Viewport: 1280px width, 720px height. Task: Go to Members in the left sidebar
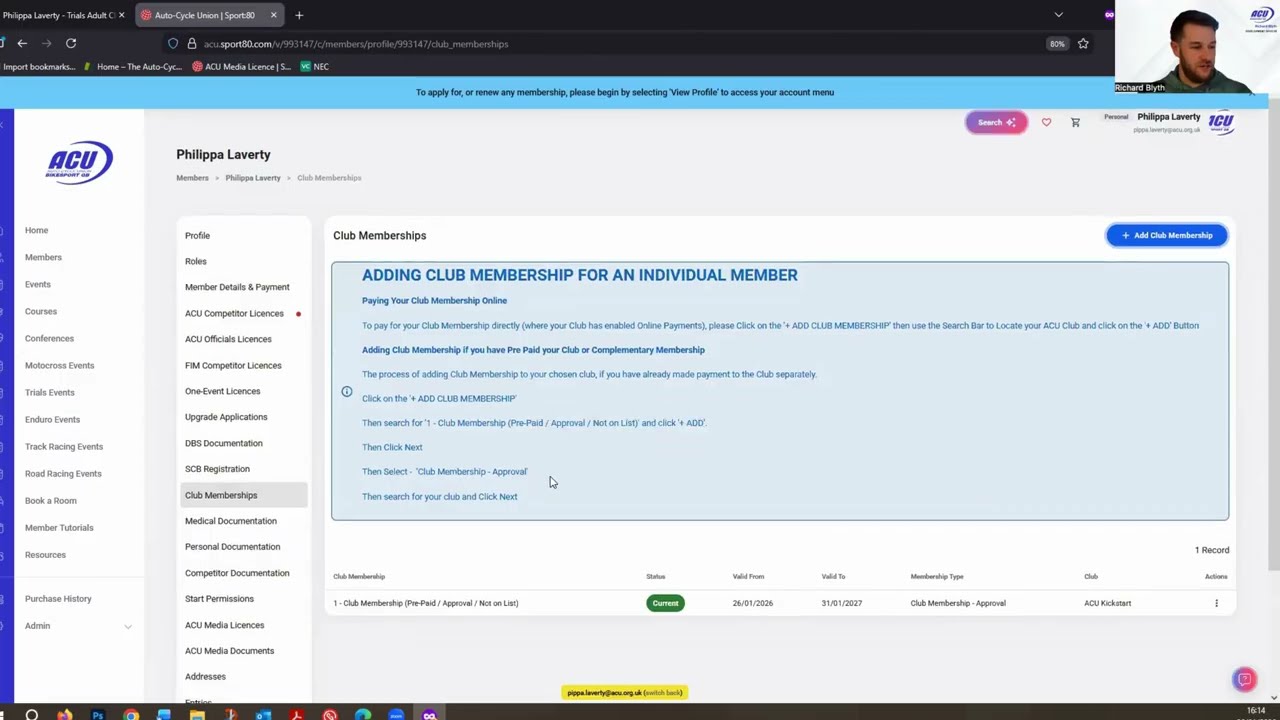click(43, 257)
